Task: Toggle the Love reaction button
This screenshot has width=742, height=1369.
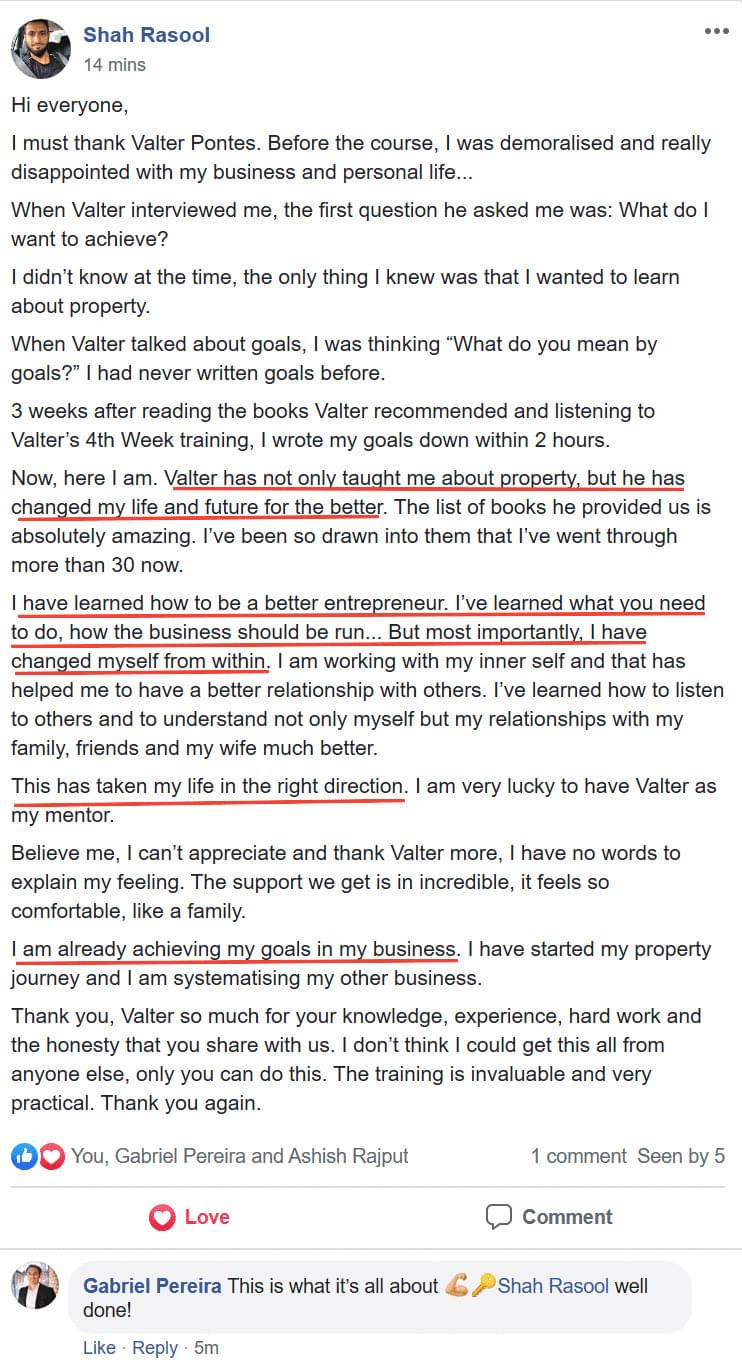Action: click(x=189, y=1217)
